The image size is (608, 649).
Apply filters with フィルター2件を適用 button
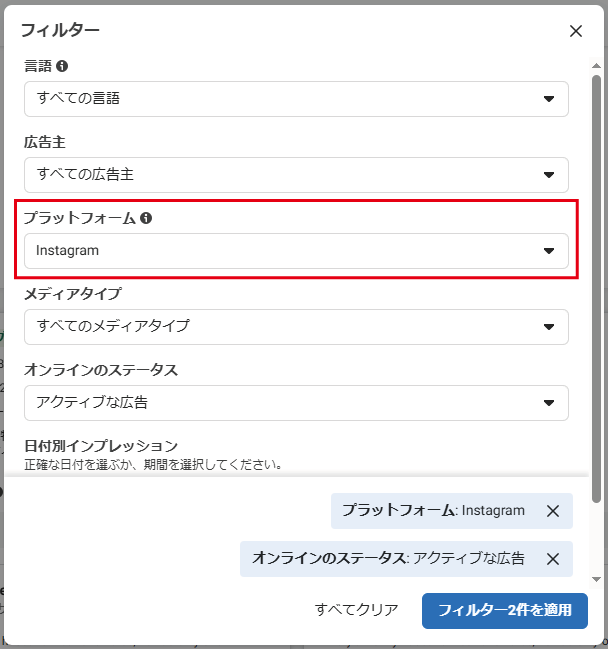pos(504,610)
